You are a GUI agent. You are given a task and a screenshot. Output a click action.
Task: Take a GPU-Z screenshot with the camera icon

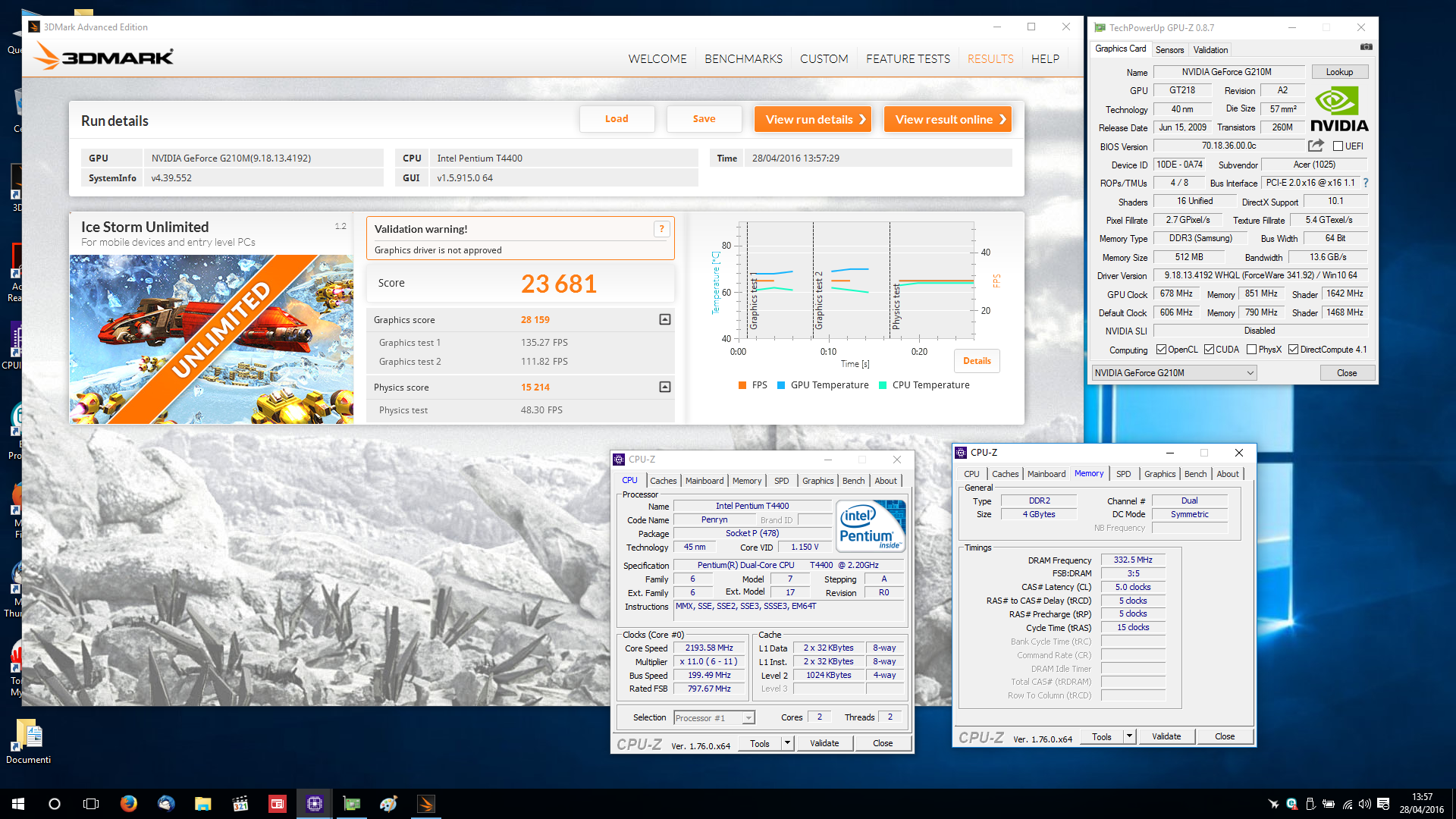pyautogui.click(x=1366, y=47)
